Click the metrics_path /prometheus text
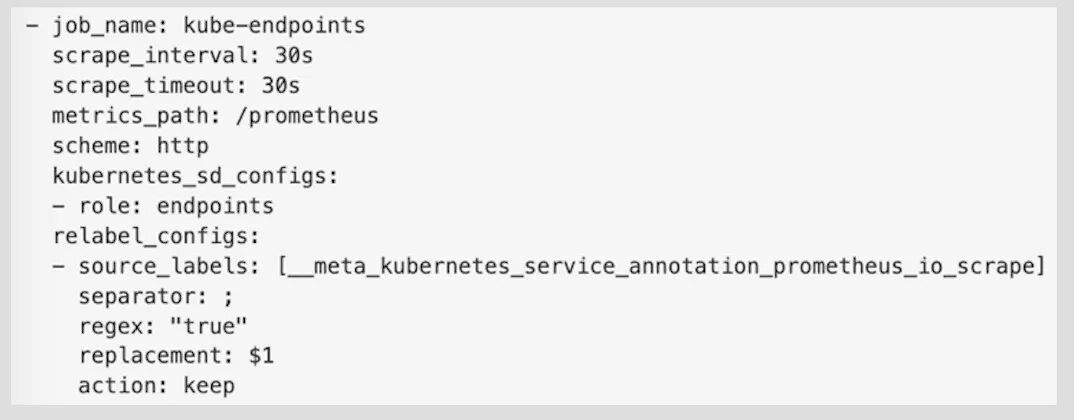This screenshot has height=420, width=1074. point(215,115)
